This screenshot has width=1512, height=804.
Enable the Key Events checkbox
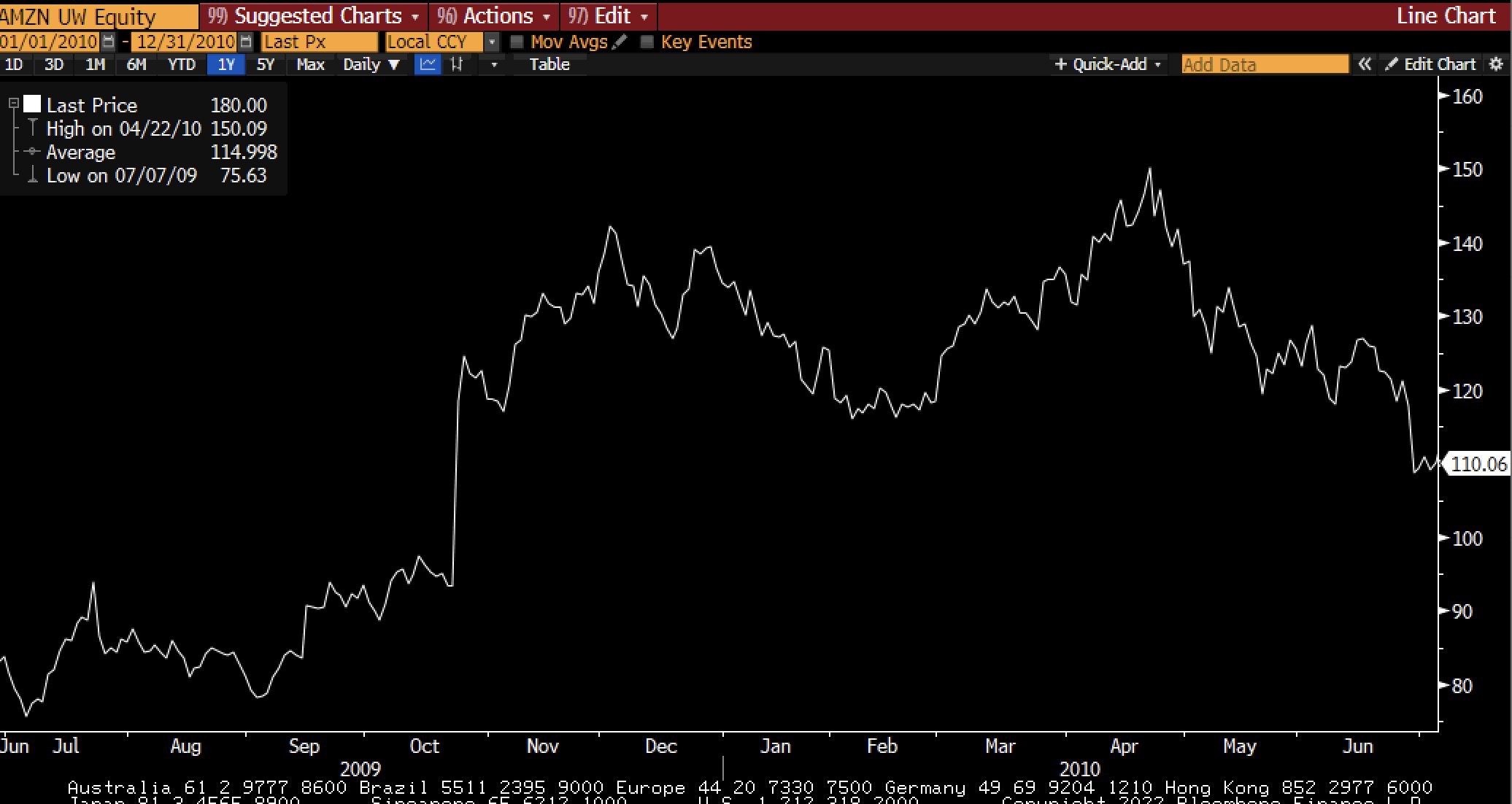click(x=647, y=42)
